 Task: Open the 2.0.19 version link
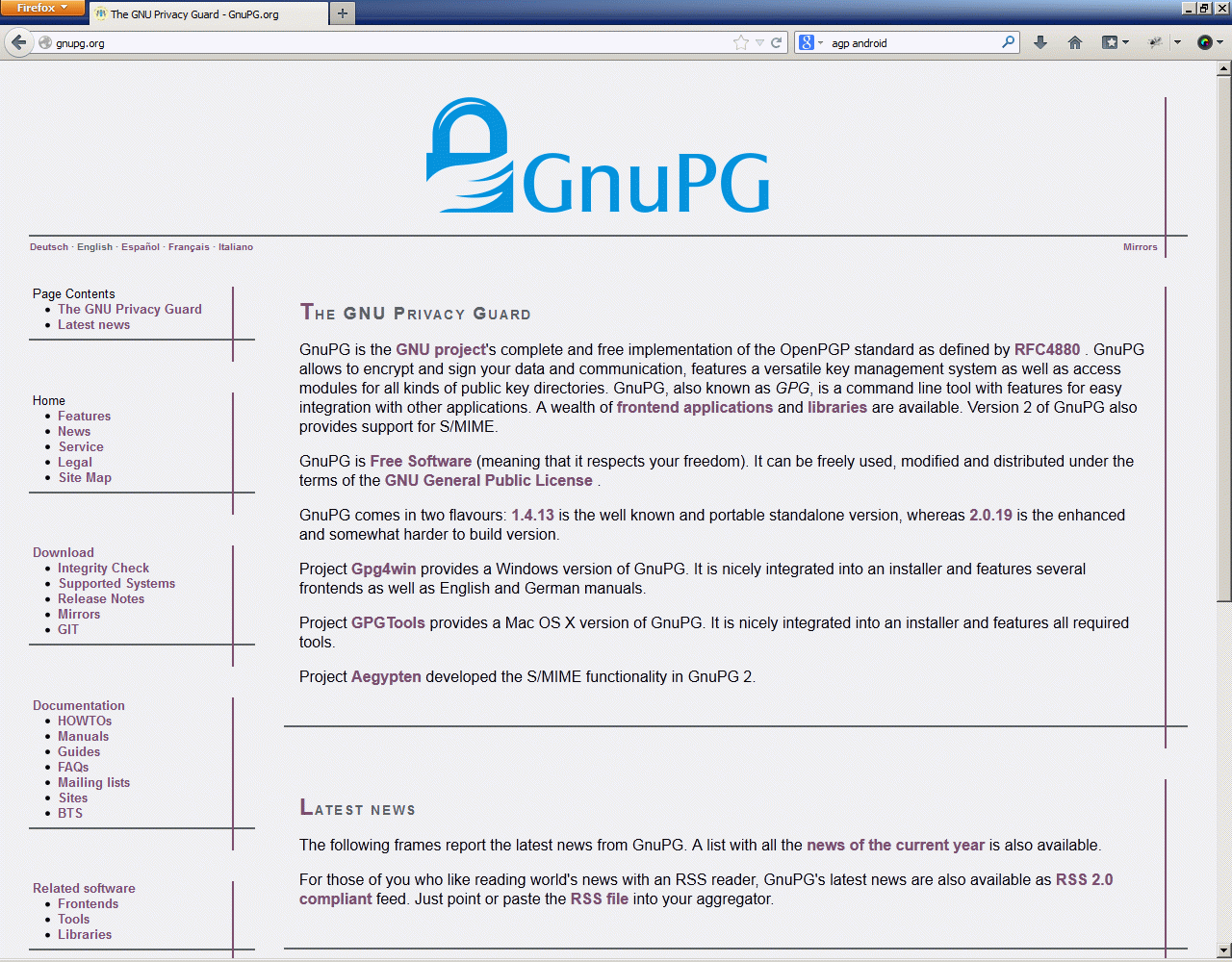[x=990, y=516]
